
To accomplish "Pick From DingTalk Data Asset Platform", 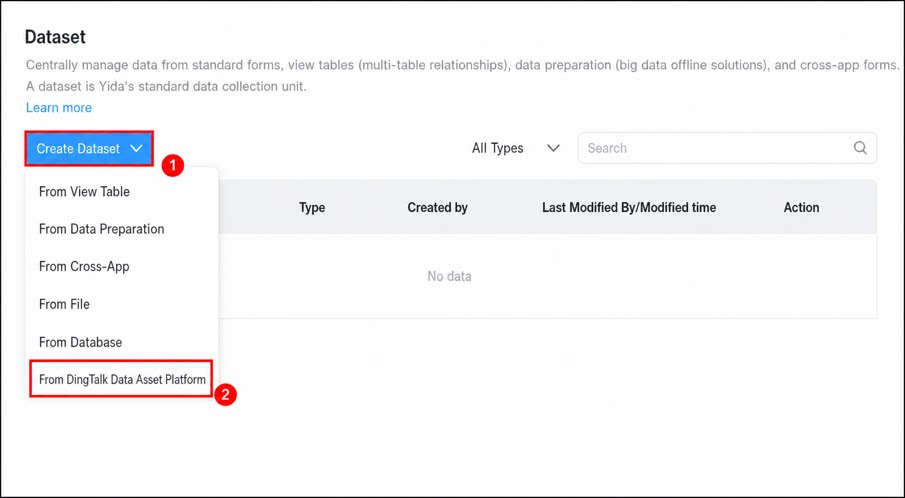I will pyautogui.click(x=122, y=380).
